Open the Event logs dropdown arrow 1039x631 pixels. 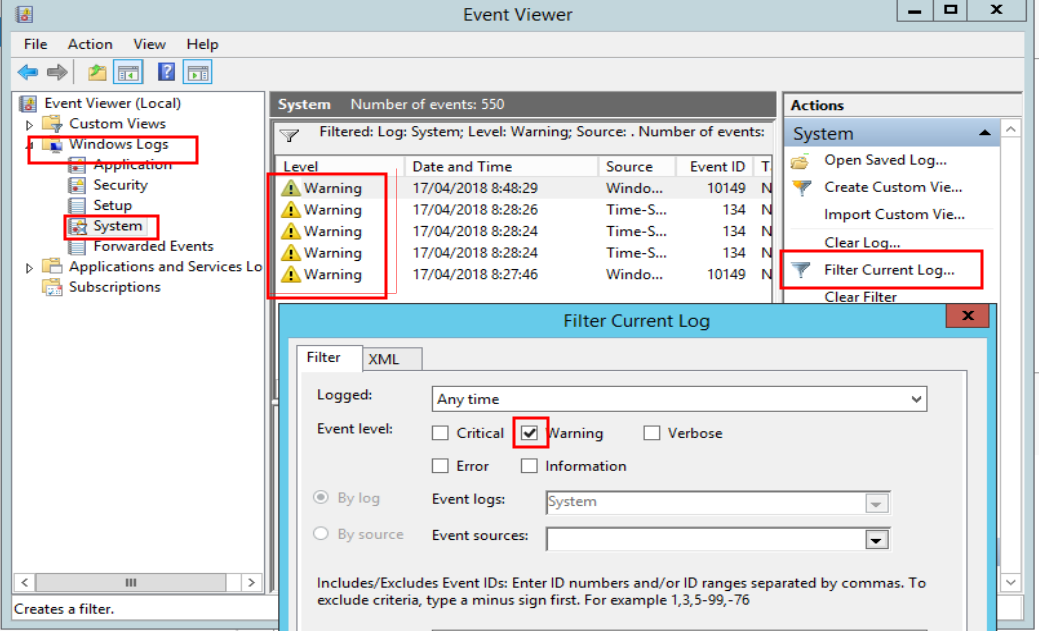pos(876,504)
